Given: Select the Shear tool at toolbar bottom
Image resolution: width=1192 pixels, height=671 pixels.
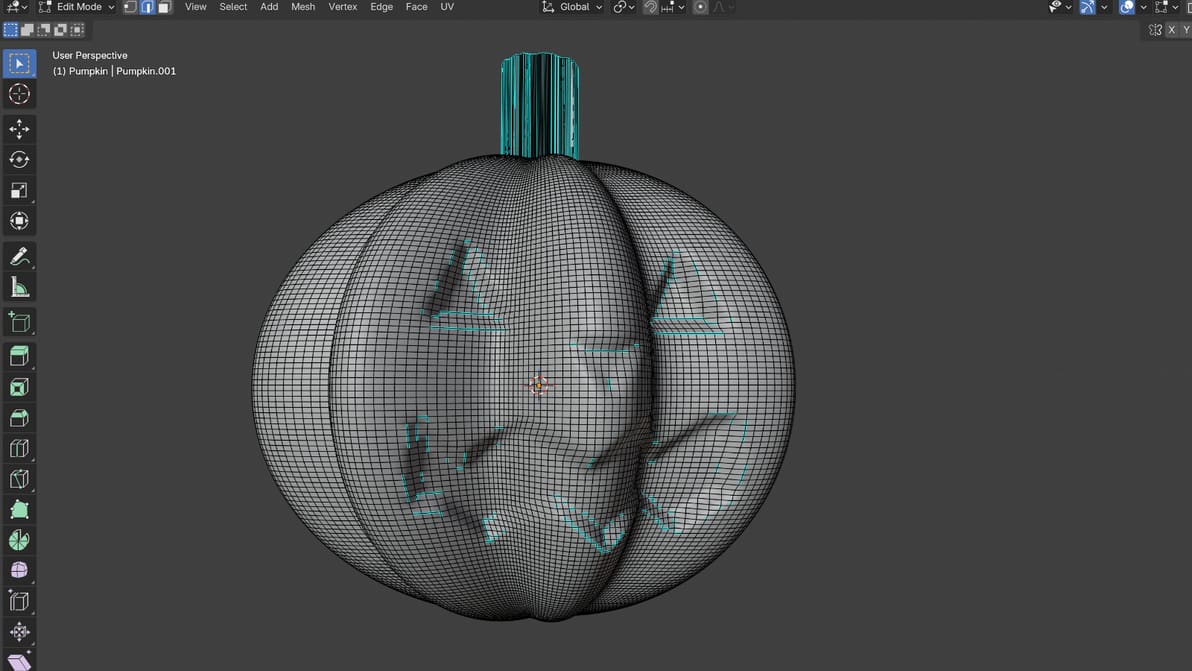Looking at the screenshot, I should 19,661.
